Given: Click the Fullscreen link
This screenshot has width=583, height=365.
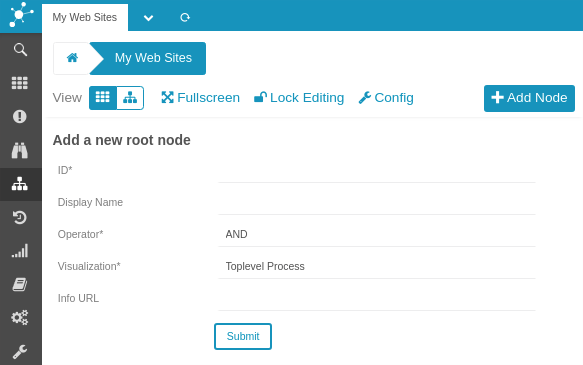Looking at the screenshot, I should [200, 98].
